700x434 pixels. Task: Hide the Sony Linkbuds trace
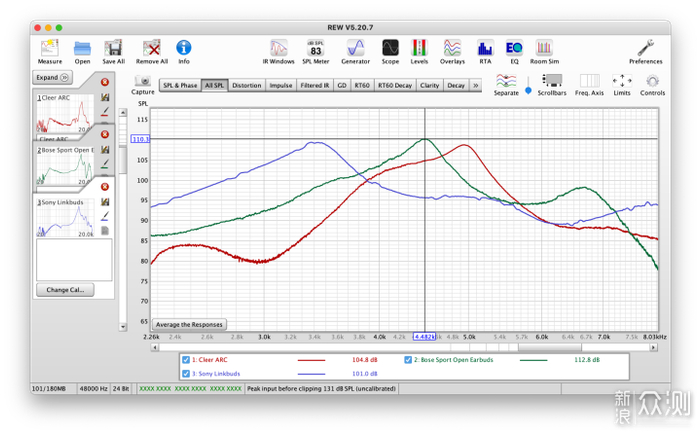(x=186, y=373)
